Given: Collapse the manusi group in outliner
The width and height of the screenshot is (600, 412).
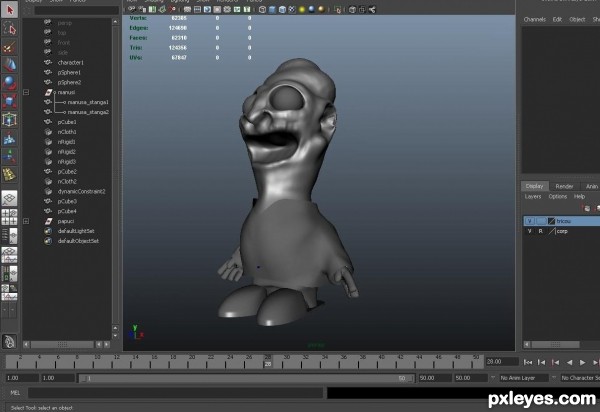Looking at the screenshot, I should click(x=26, y=92).
